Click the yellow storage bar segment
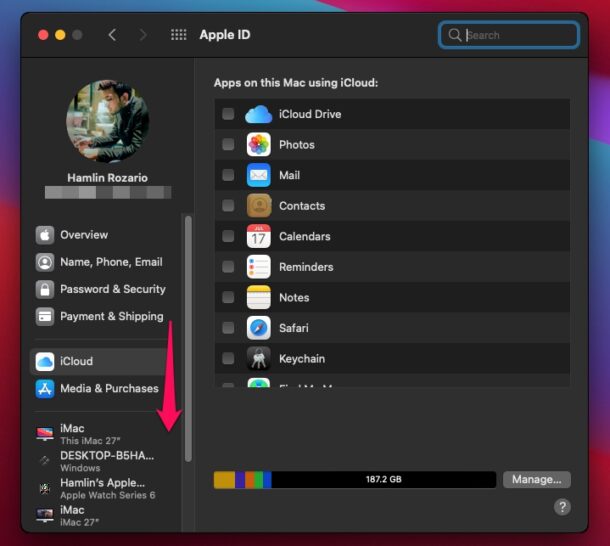The width and height of the screenshot is (610, 546). 224,479
